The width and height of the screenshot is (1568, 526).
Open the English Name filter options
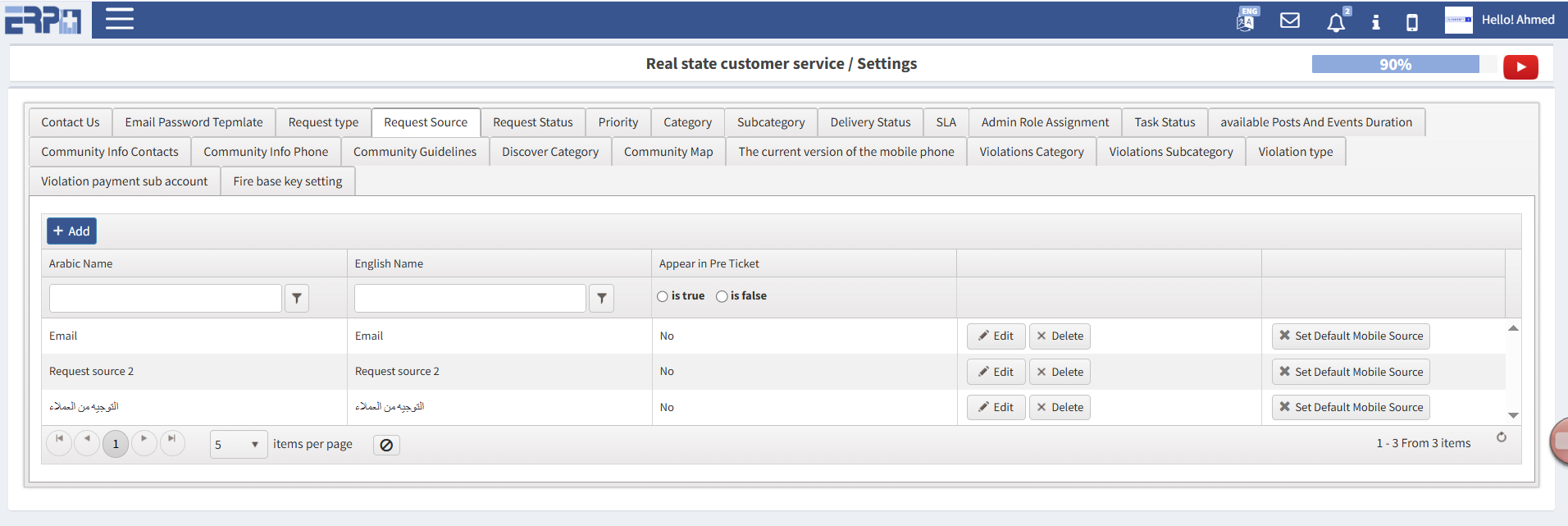(x=601, y=299)
